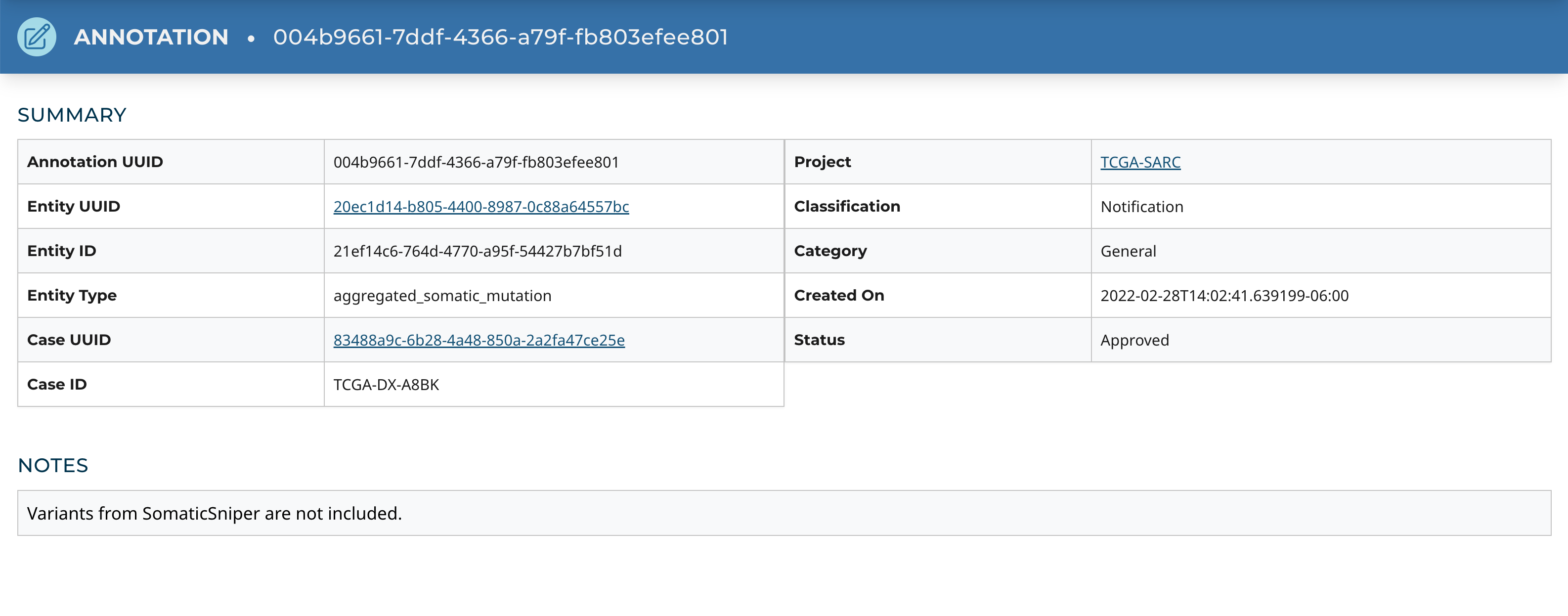Open the Entity UUID link 20ec1d14
Viewport: 1568px width, 616px height.
[x=481, y=207]
